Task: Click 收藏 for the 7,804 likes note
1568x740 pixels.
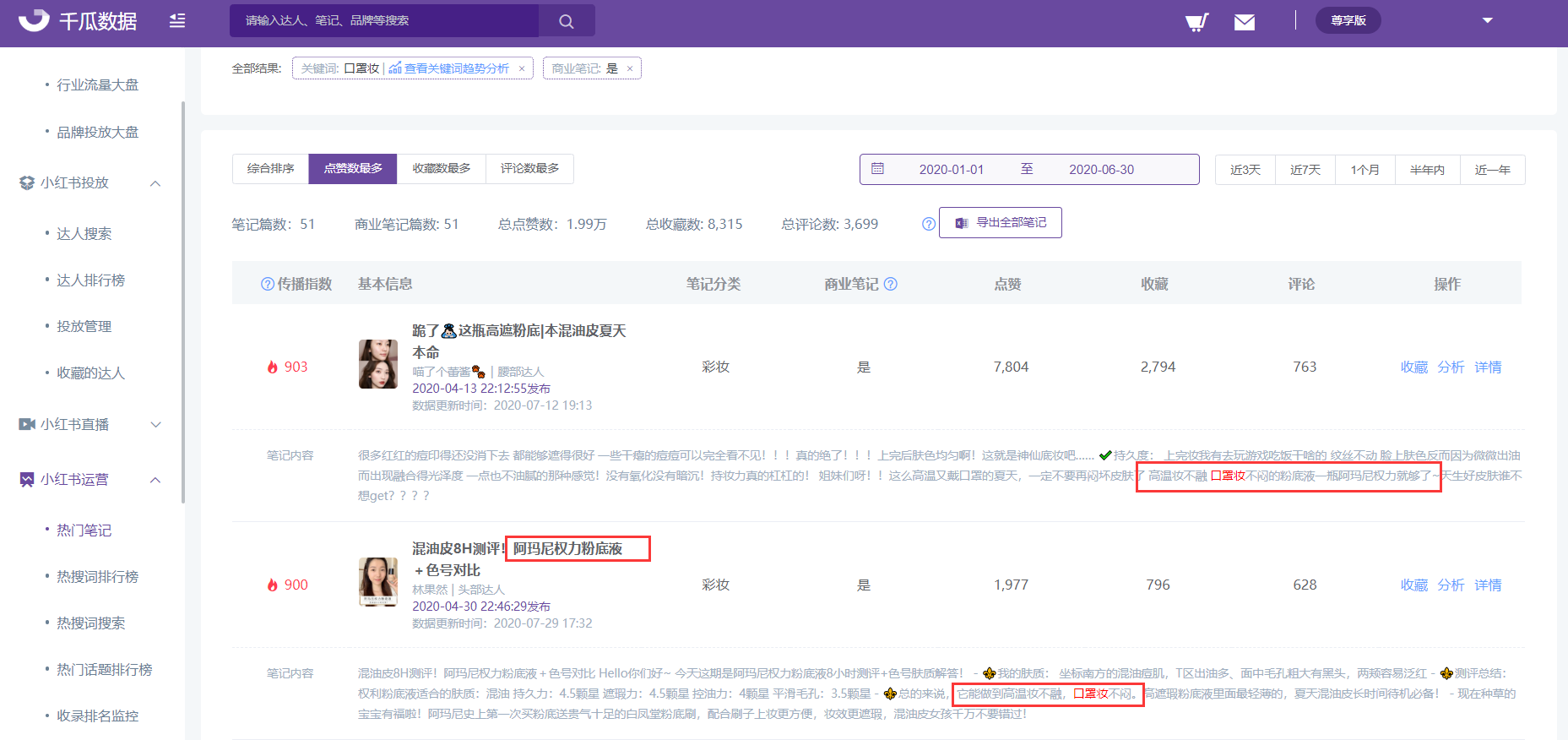Action: point(1414,367)
